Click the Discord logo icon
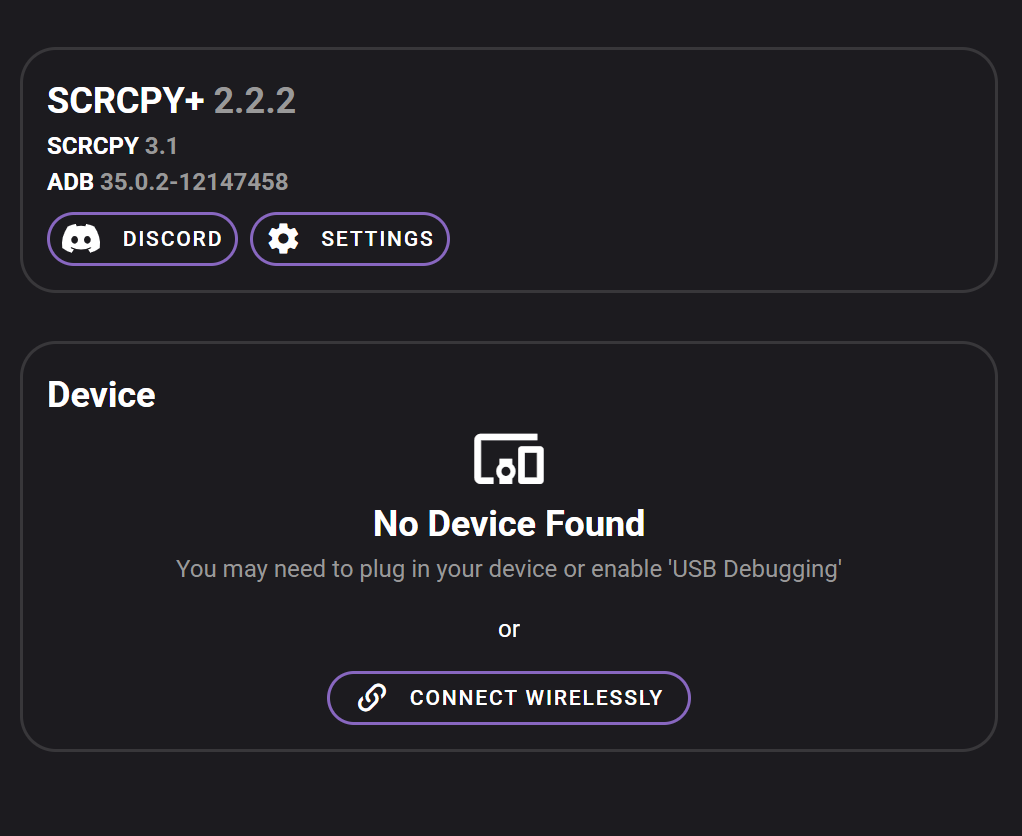 coord(81,239)
